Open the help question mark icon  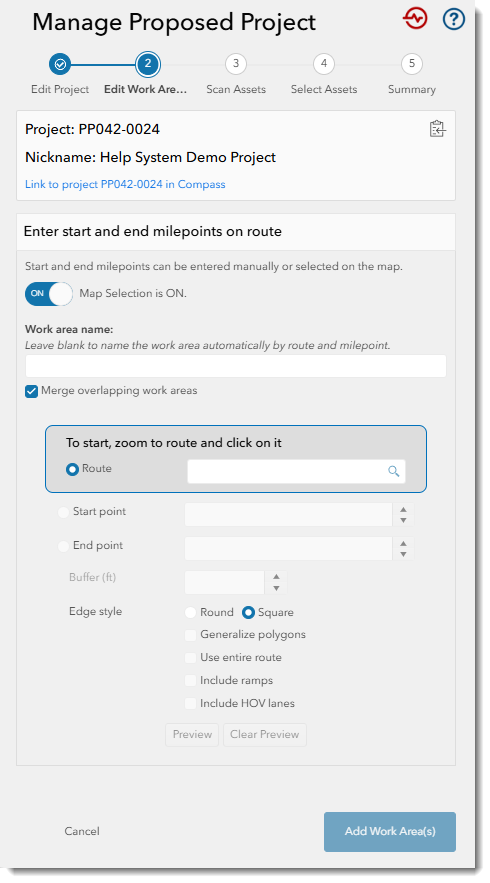(x=453, y=19)
